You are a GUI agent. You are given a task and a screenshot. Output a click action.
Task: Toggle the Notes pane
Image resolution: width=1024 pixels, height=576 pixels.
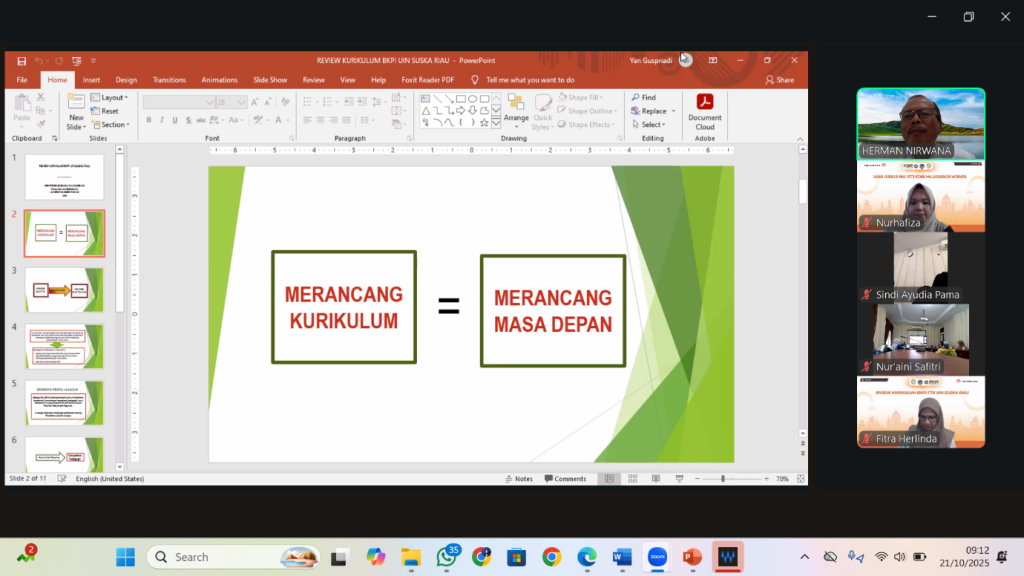pos(519,479)
